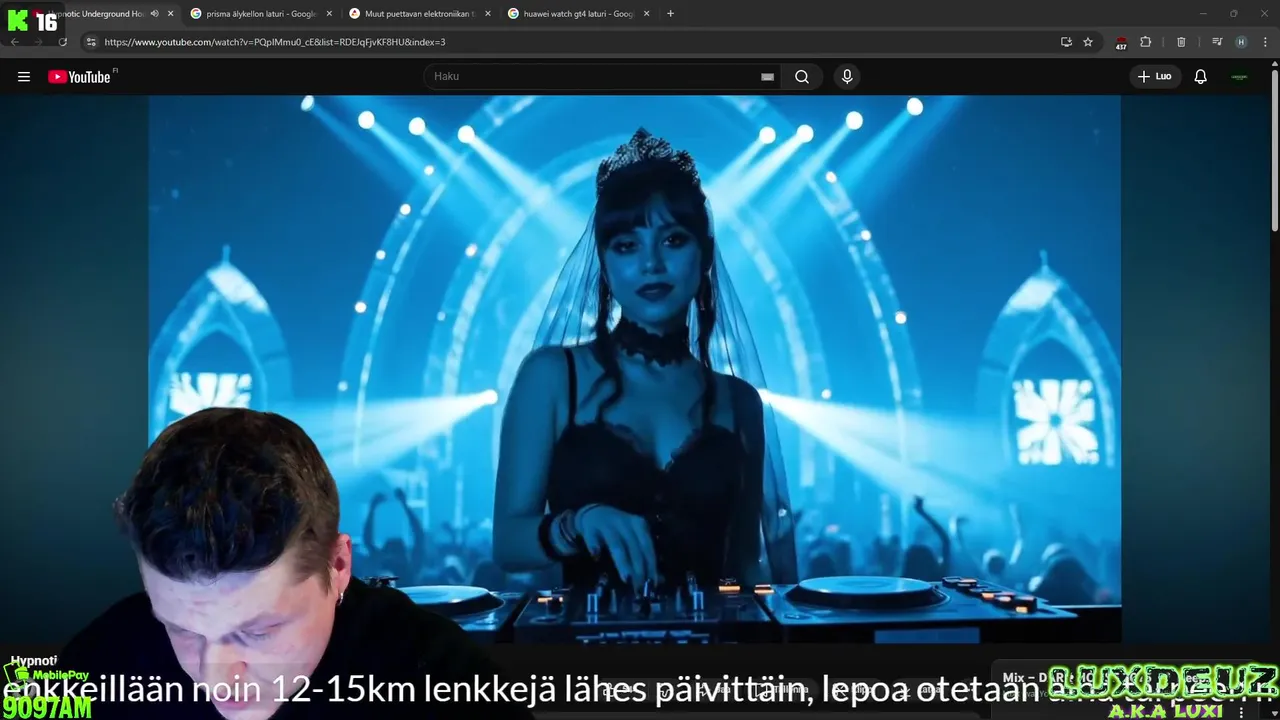This screenshot has width=1280, height=720.
Task: Open the media controls playlist icon
Action: [1217, 42]
